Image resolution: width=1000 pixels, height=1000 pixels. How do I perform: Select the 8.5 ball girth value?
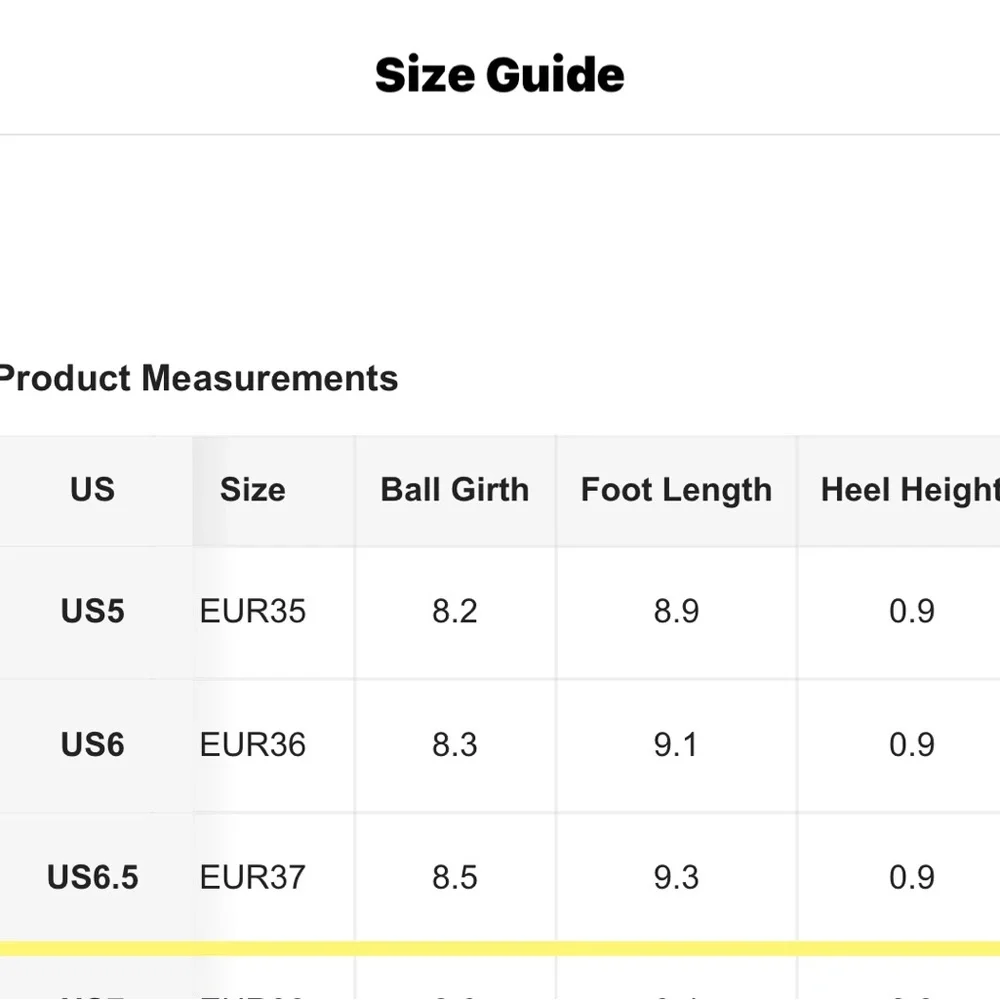[x=455, y=878]
